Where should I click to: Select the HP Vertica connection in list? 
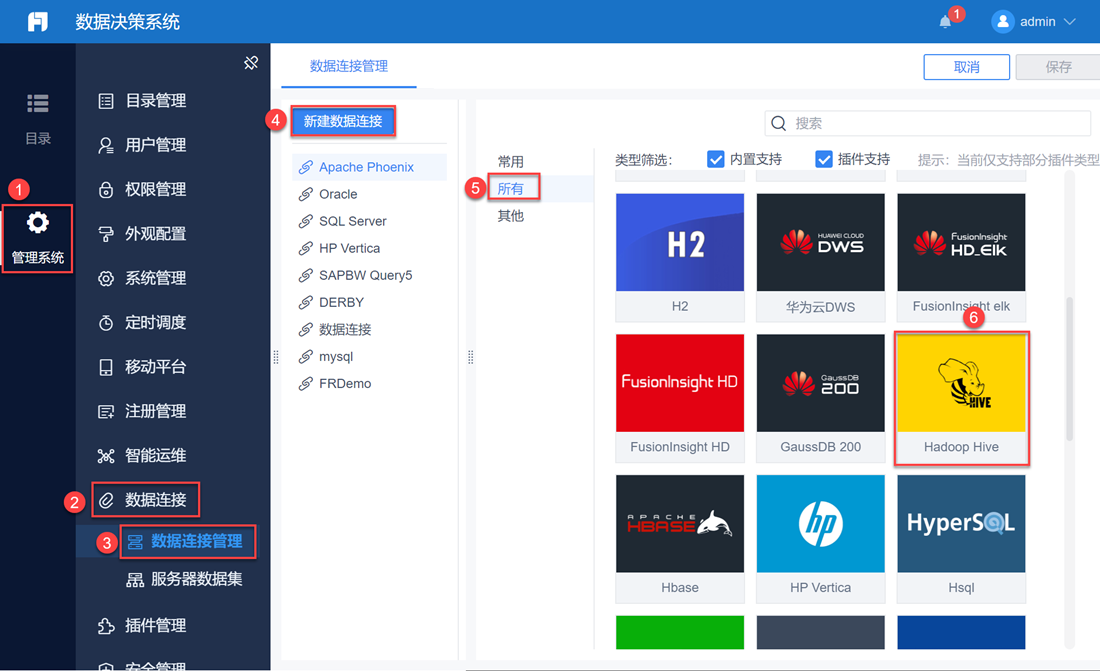(x=369, y=248)
